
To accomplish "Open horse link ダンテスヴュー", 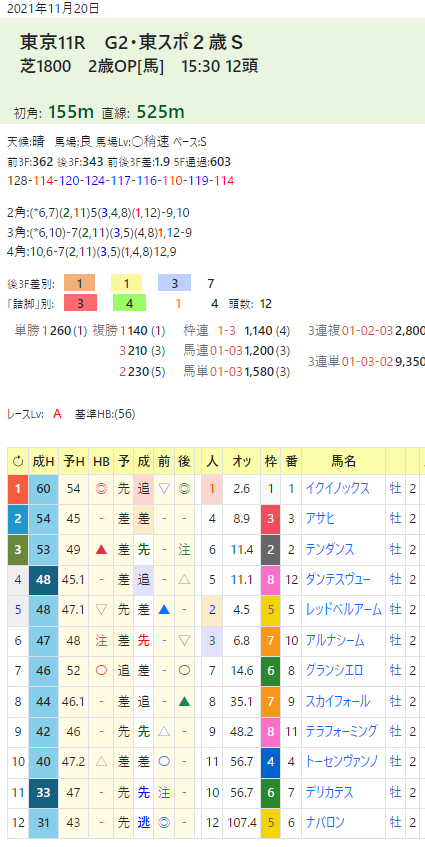I will tap(338, 580).
